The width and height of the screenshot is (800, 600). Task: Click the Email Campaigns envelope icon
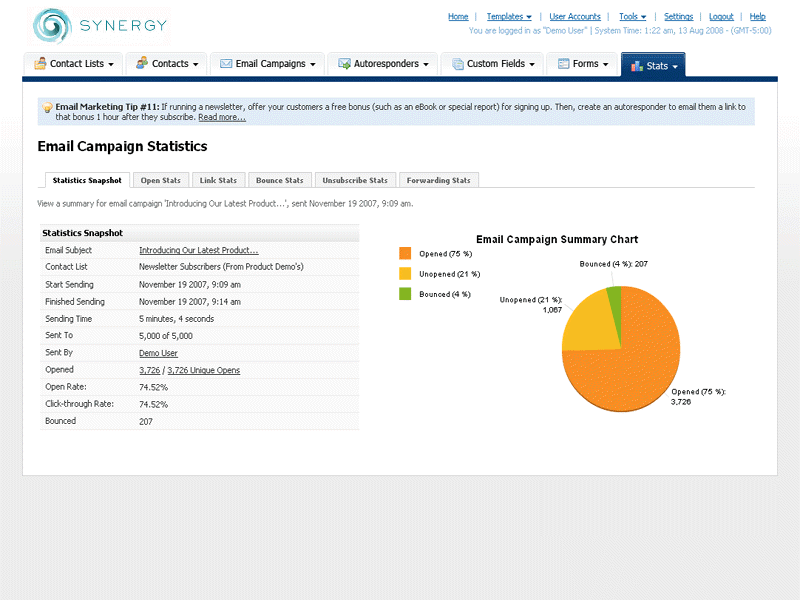point(226,64)
